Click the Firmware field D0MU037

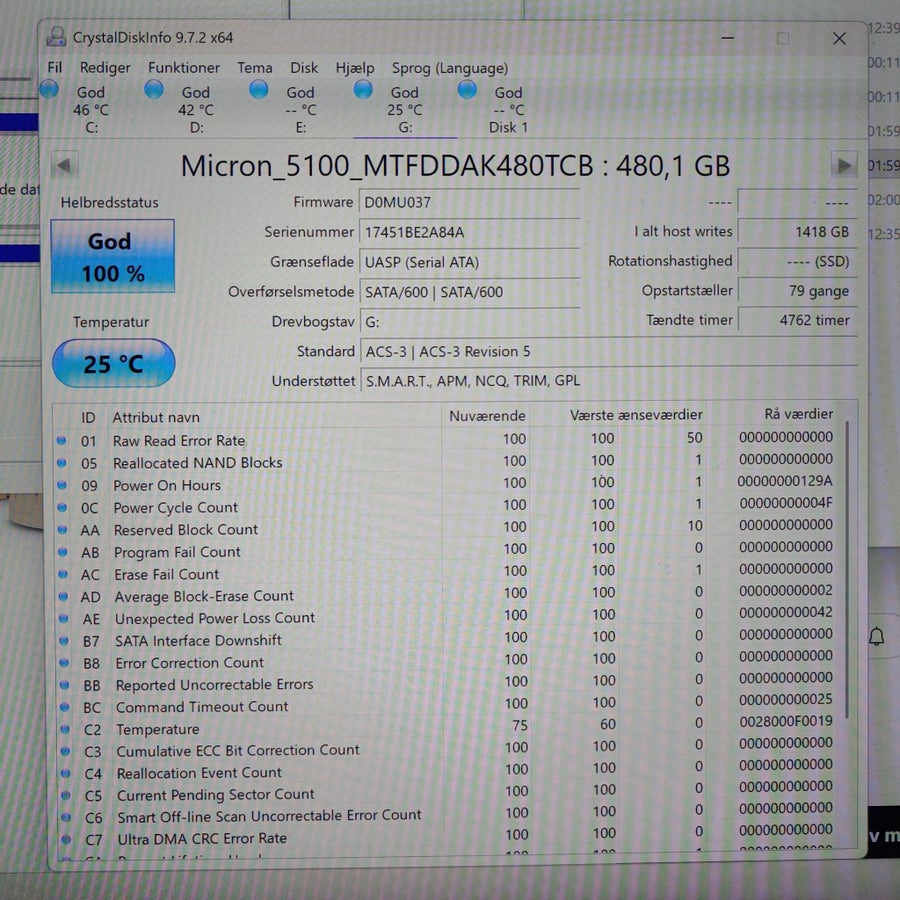pos(470,203)
